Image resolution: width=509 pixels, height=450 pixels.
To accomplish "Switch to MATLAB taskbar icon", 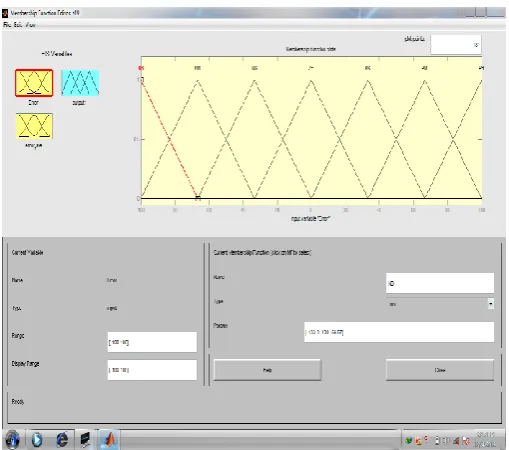I will pyautogui.click(x=109, y=440).
